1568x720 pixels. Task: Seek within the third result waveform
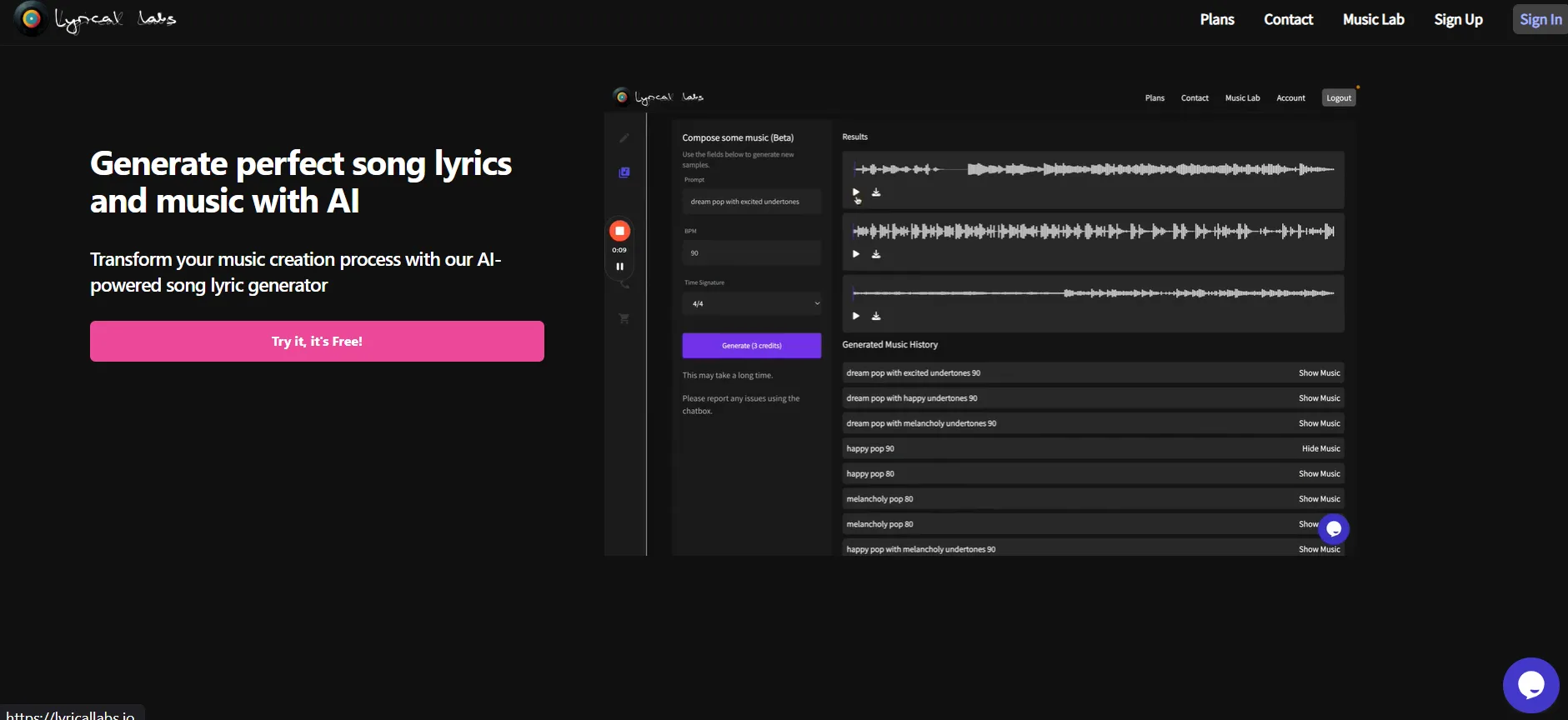pos(1093,292)
